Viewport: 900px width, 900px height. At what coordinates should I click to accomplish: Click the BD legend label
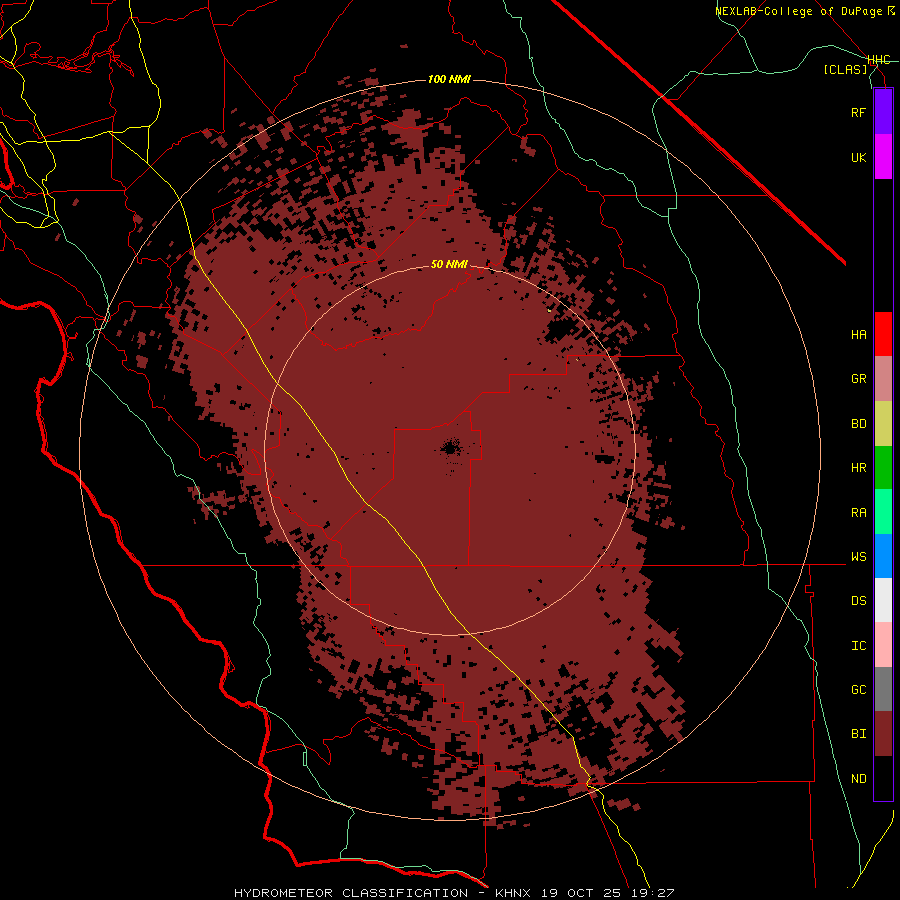click(858, 424)
